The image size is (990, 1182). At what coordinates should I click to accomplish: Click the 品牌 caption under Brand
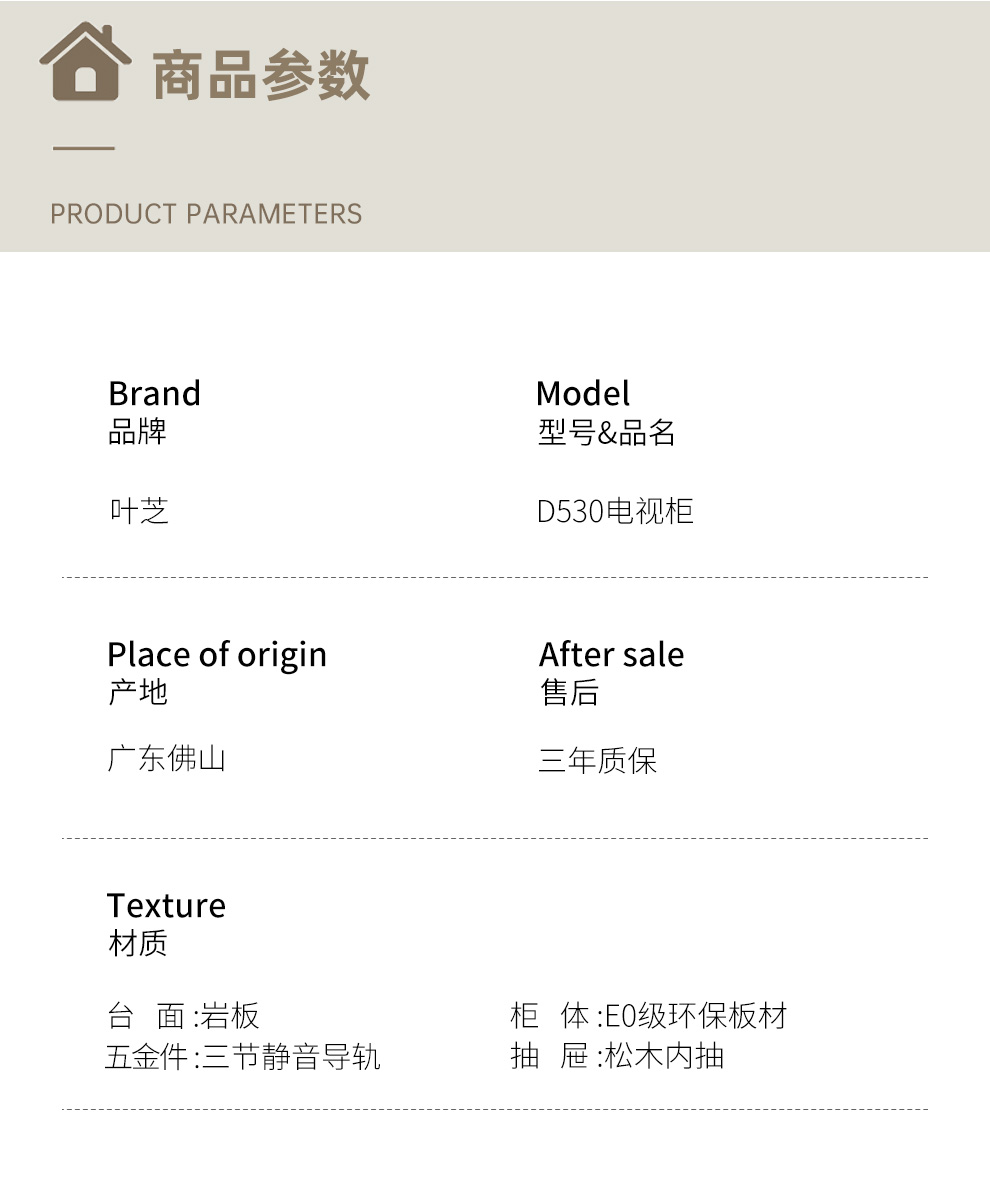coord(137,432)
